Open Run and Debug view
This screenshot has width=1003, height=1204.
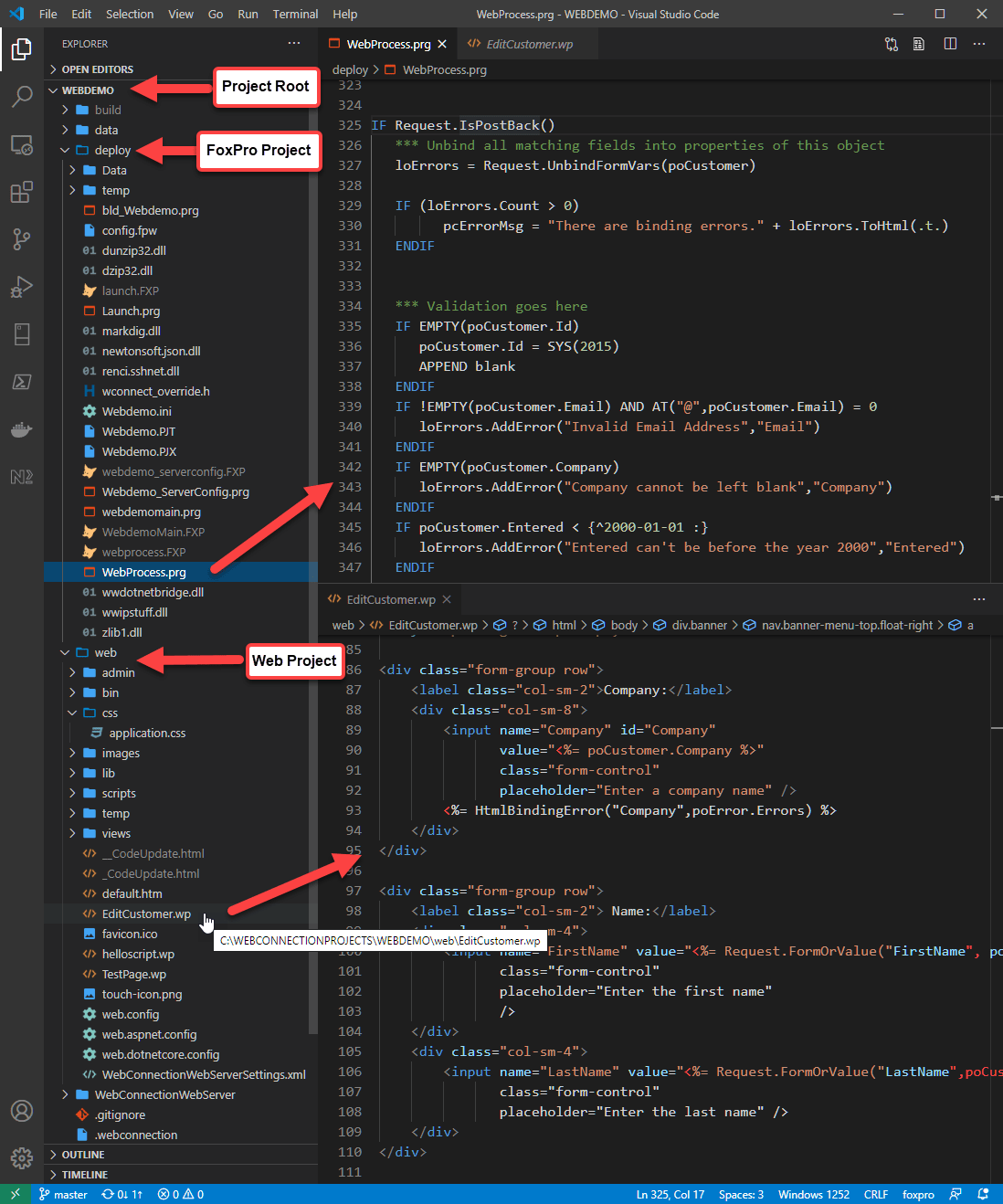tap(22, 287)
